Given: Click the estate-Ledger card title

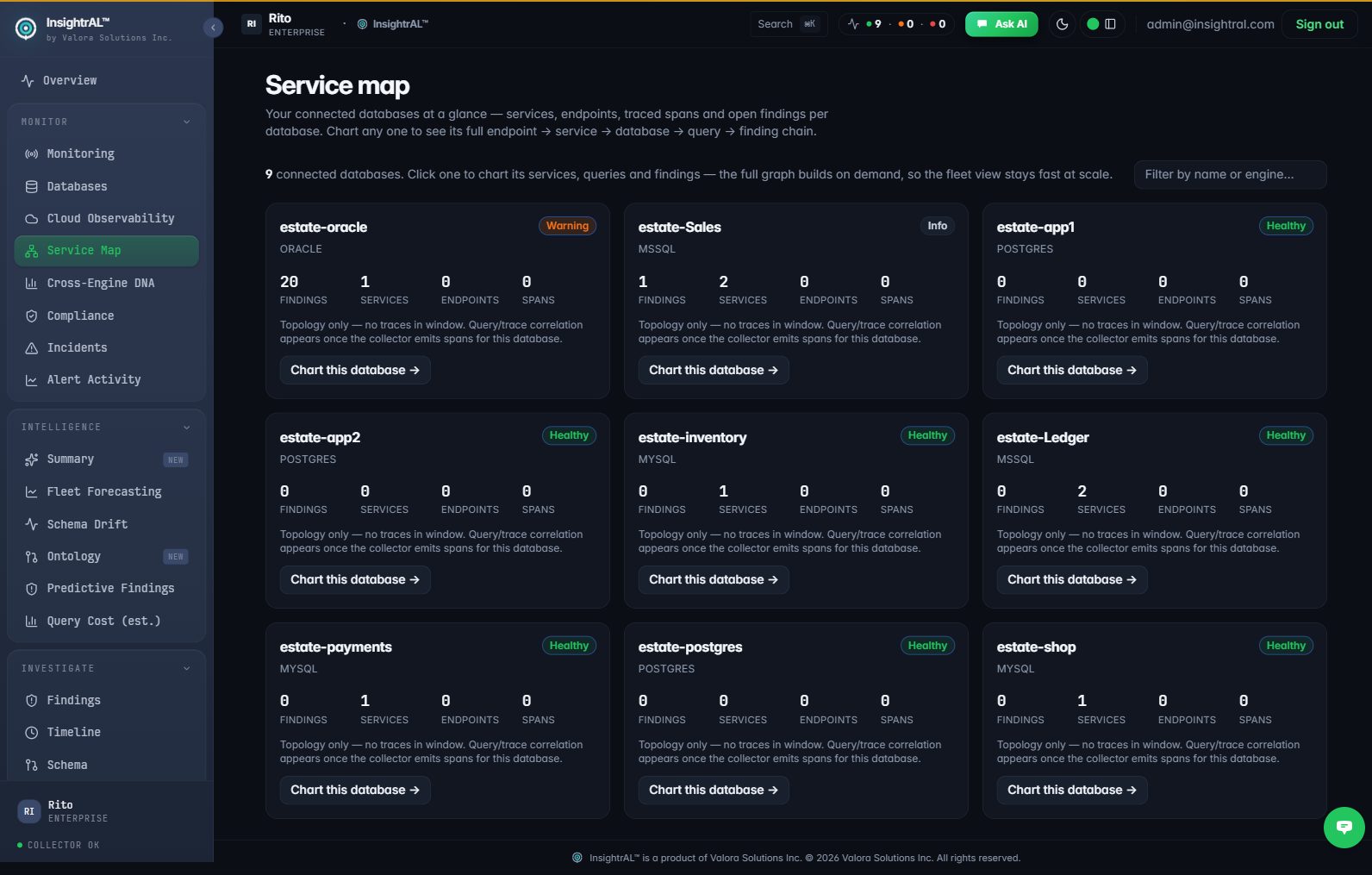Looking at the screenshot, I should [1043, 437].
